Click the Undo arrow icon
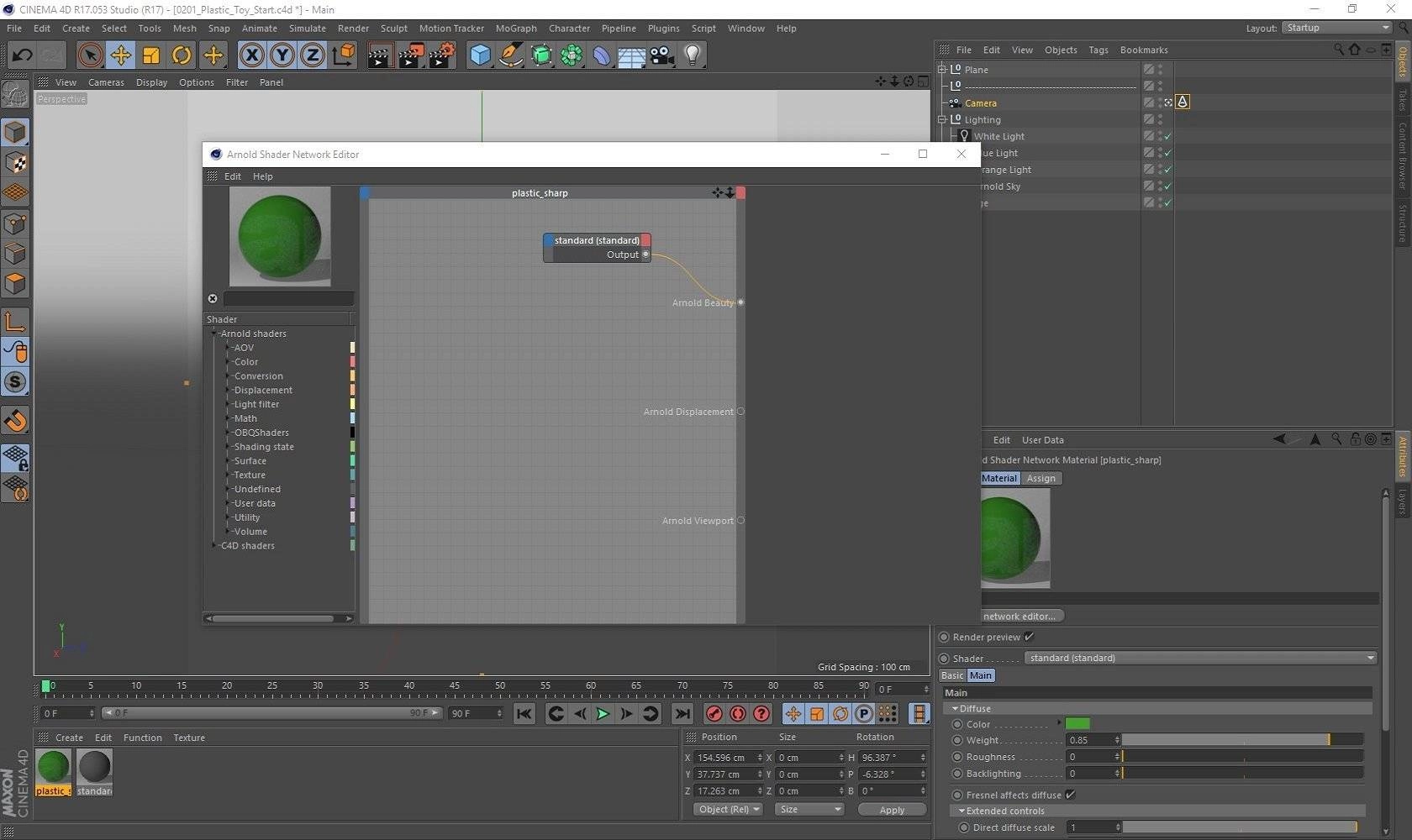The height and width of the screenshot is (840, 1412). [x=22, y=55]
